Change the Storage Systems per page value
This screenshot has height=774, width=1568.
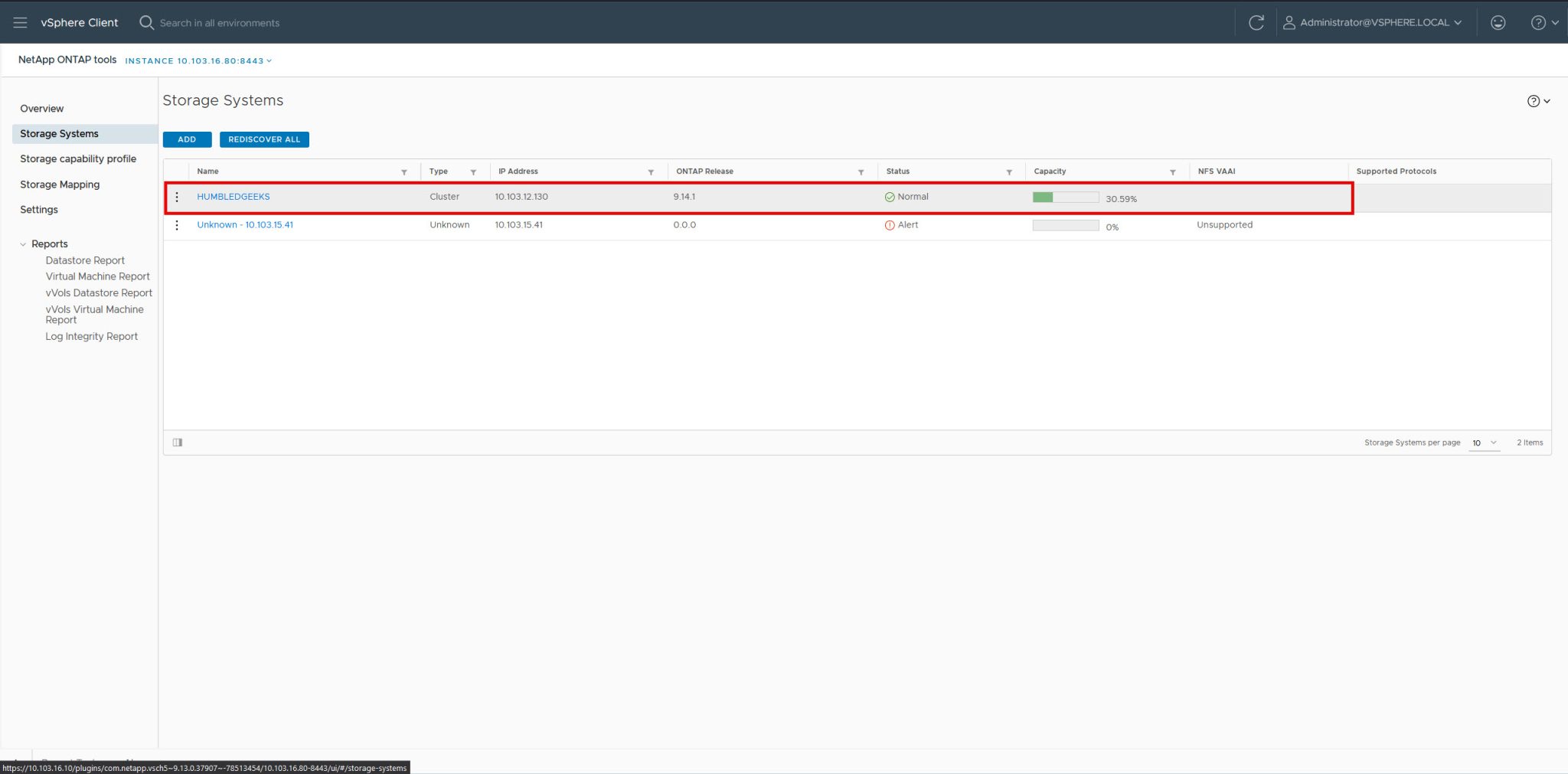1484,443
